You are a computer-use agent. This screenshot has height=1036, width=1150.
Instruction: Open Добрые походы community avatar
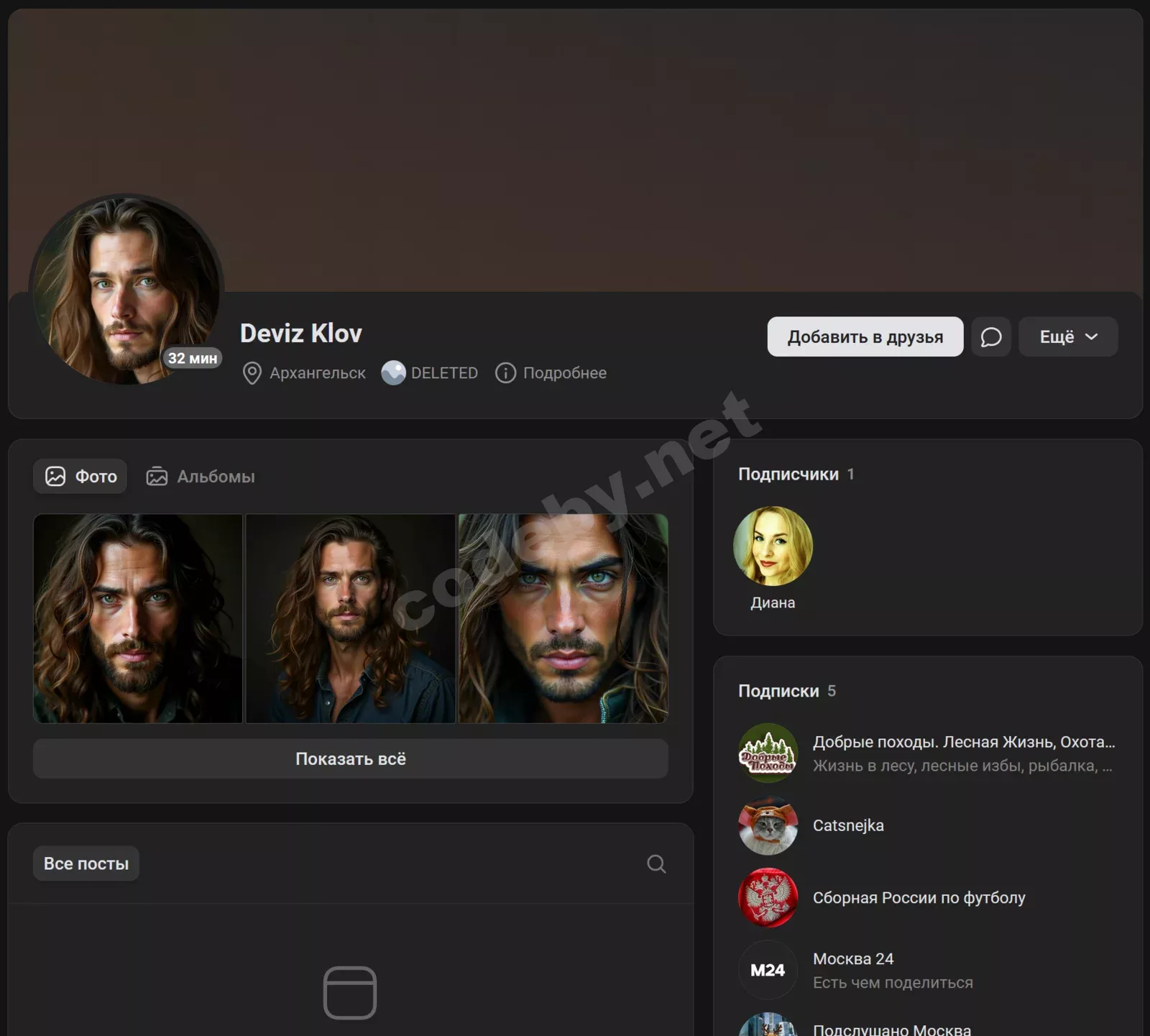pyautogui.click(x=768, y=753)
